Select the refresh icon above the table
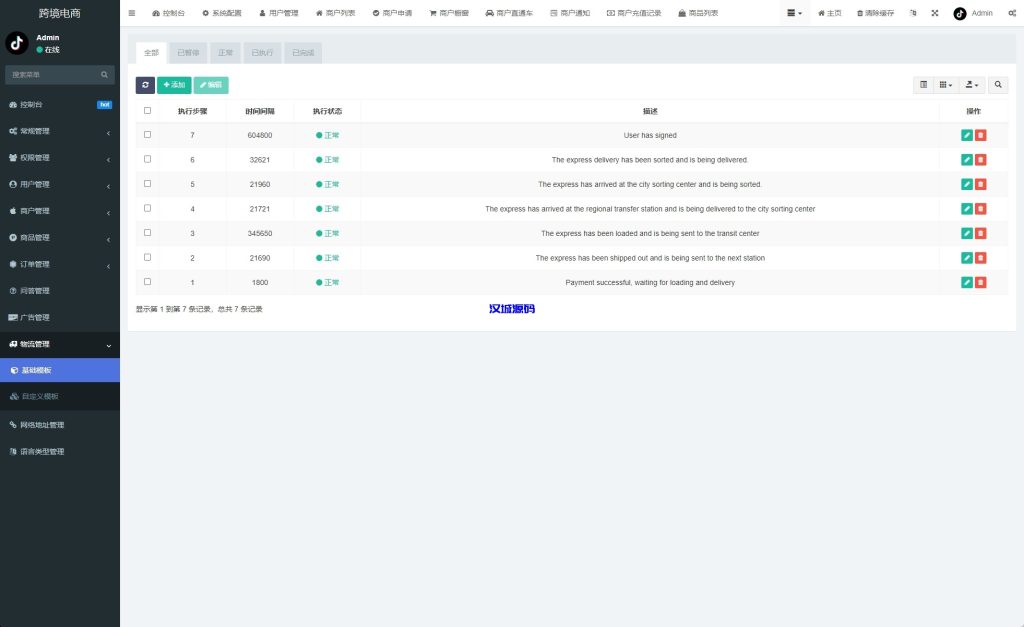This screenshot has width=1024, height=627. click(145, 85)
